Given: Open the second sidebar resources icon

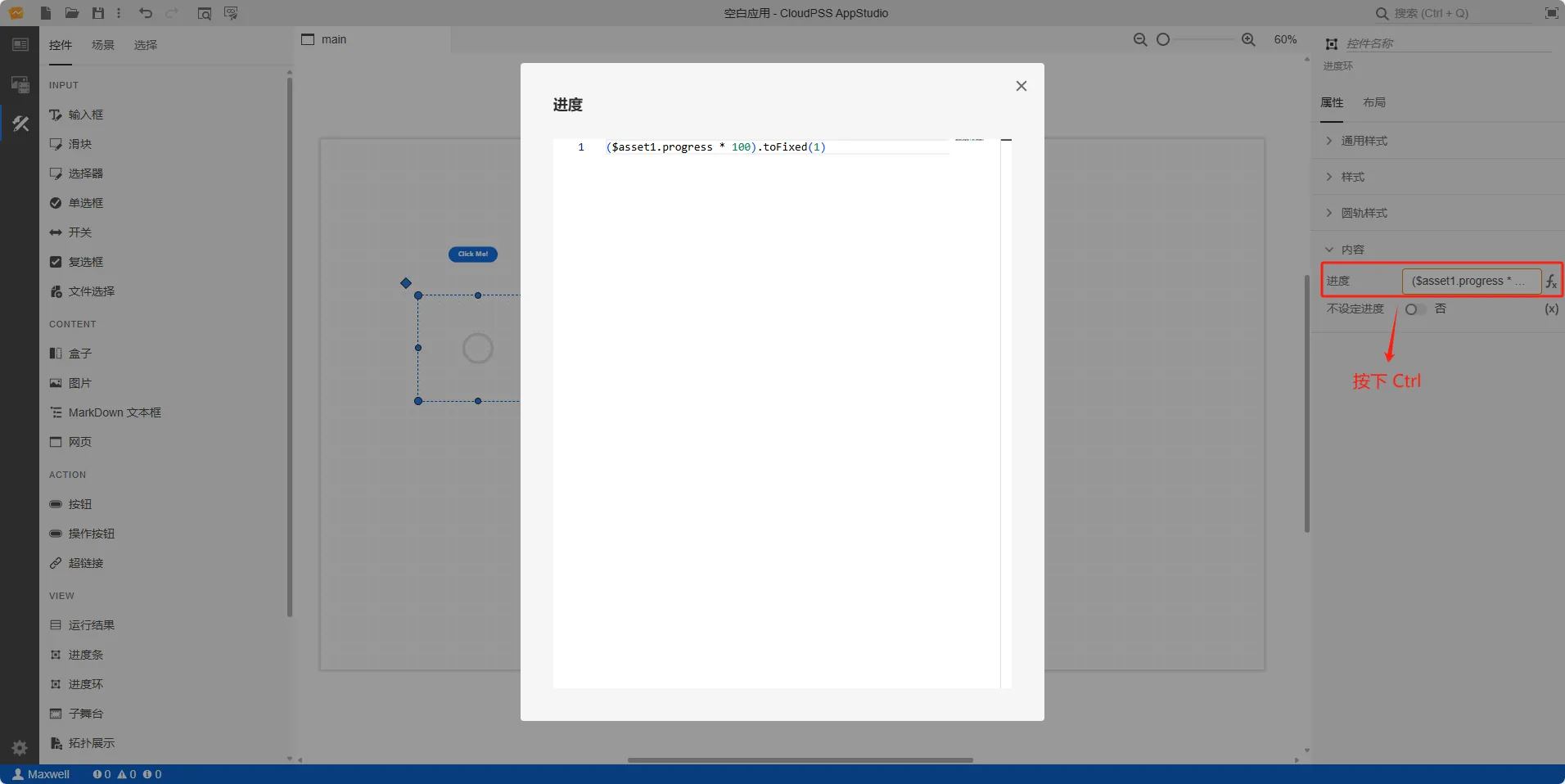Looking at the screenshot, I should coord(20,84).
